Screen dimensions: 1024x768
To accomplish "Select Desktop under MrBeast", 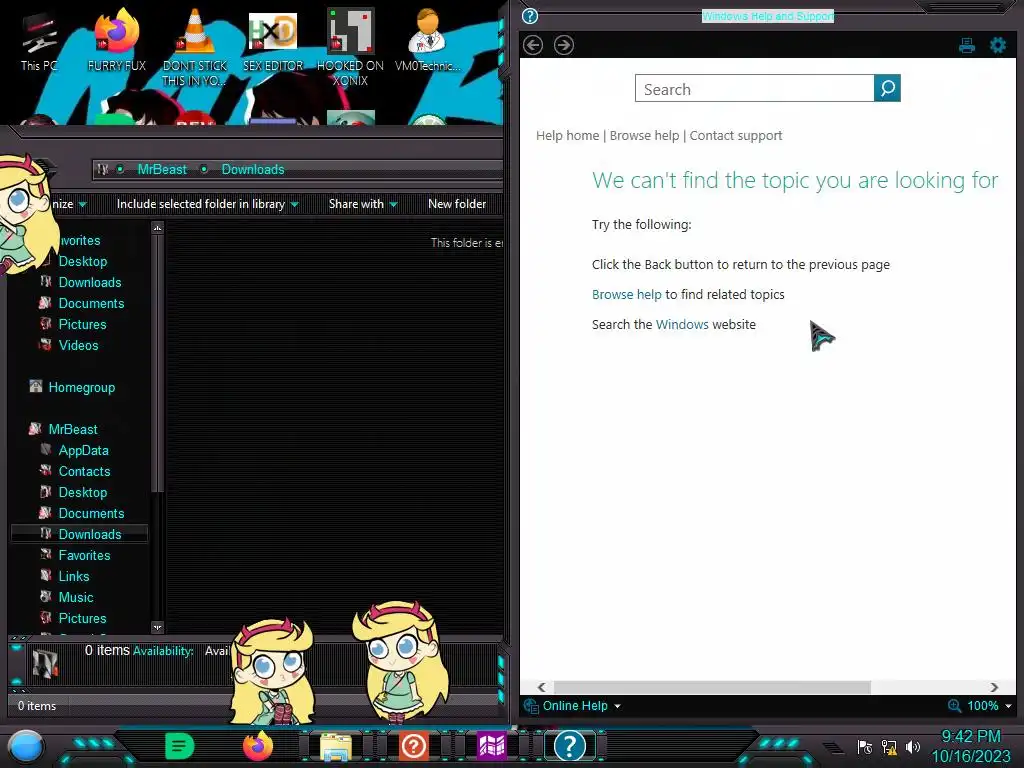I will 83,492.
